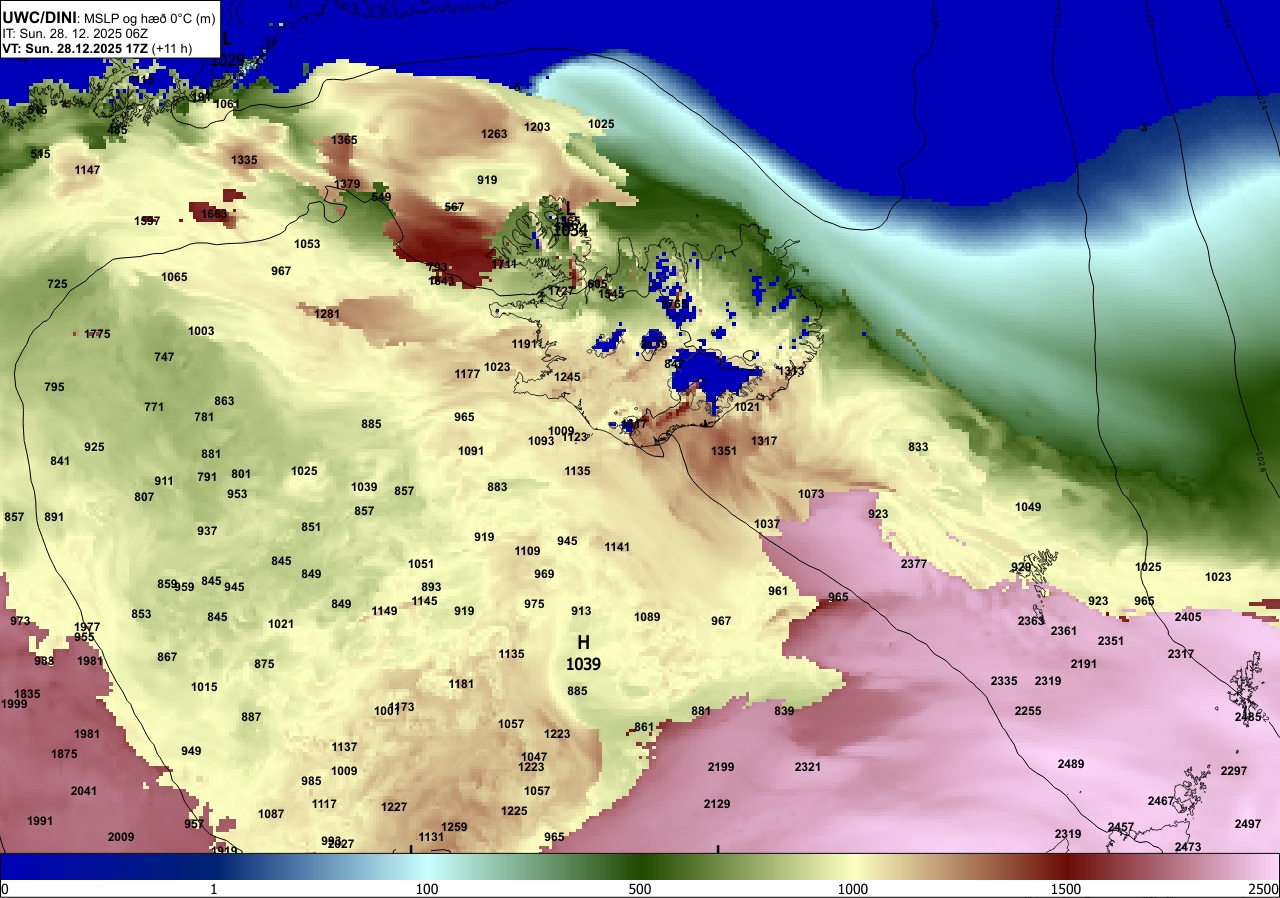The width and height of the screenshot is (1280, 898).
Task: Click the height value 2255
Action: click(x=1028, y=711)
